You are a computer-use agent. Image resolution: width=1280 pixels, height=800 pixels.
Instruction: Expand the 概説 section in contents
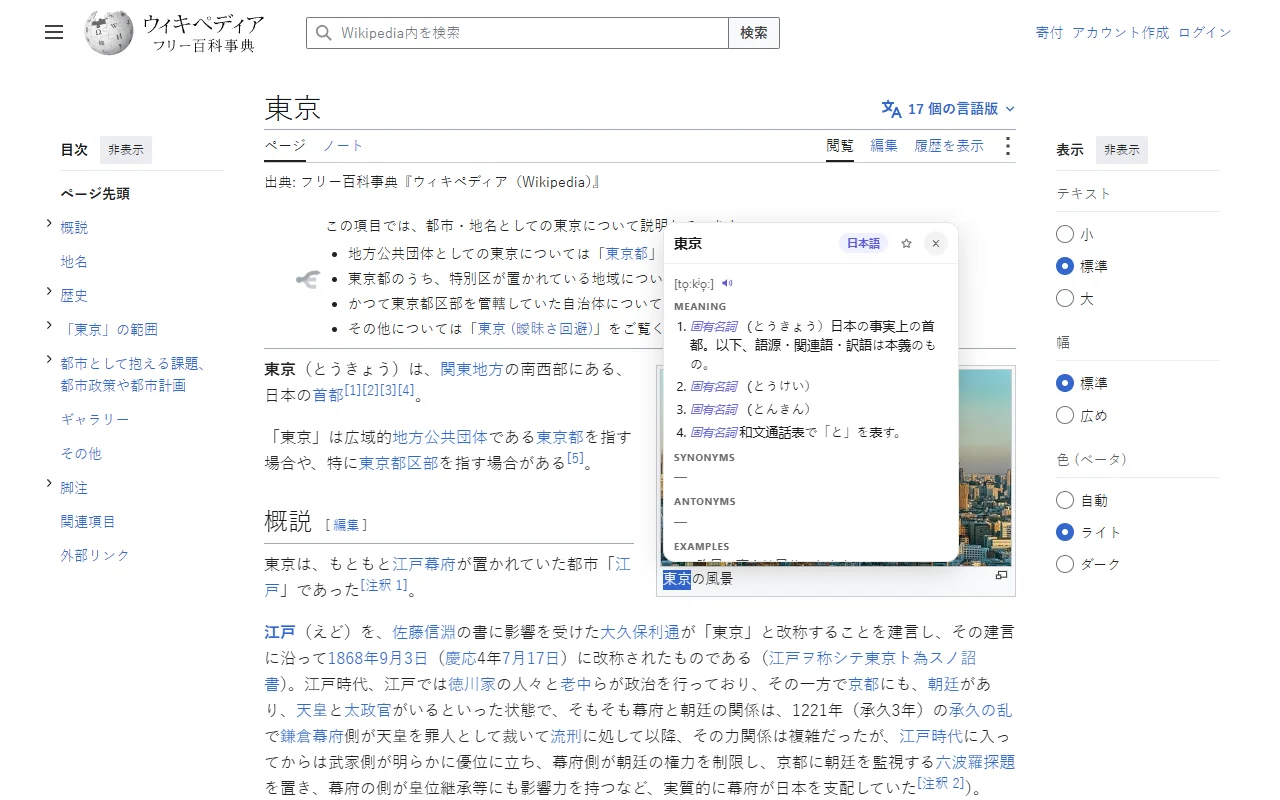49,224
